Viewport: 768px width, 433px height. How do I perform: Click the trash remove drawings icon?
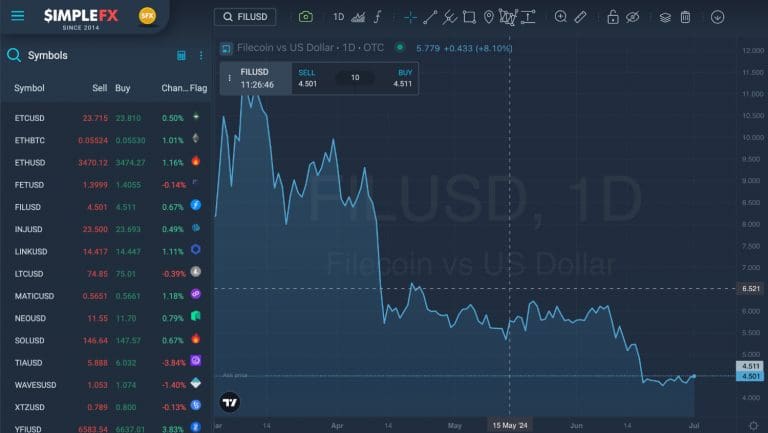pos(685,17)
